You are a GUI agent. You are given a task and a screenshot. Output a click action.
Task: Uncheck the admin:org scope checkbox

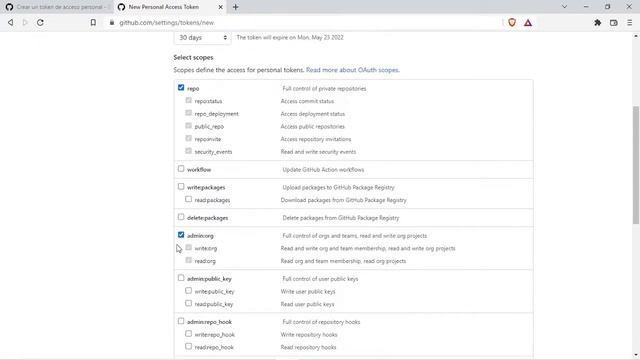(181, 235)
